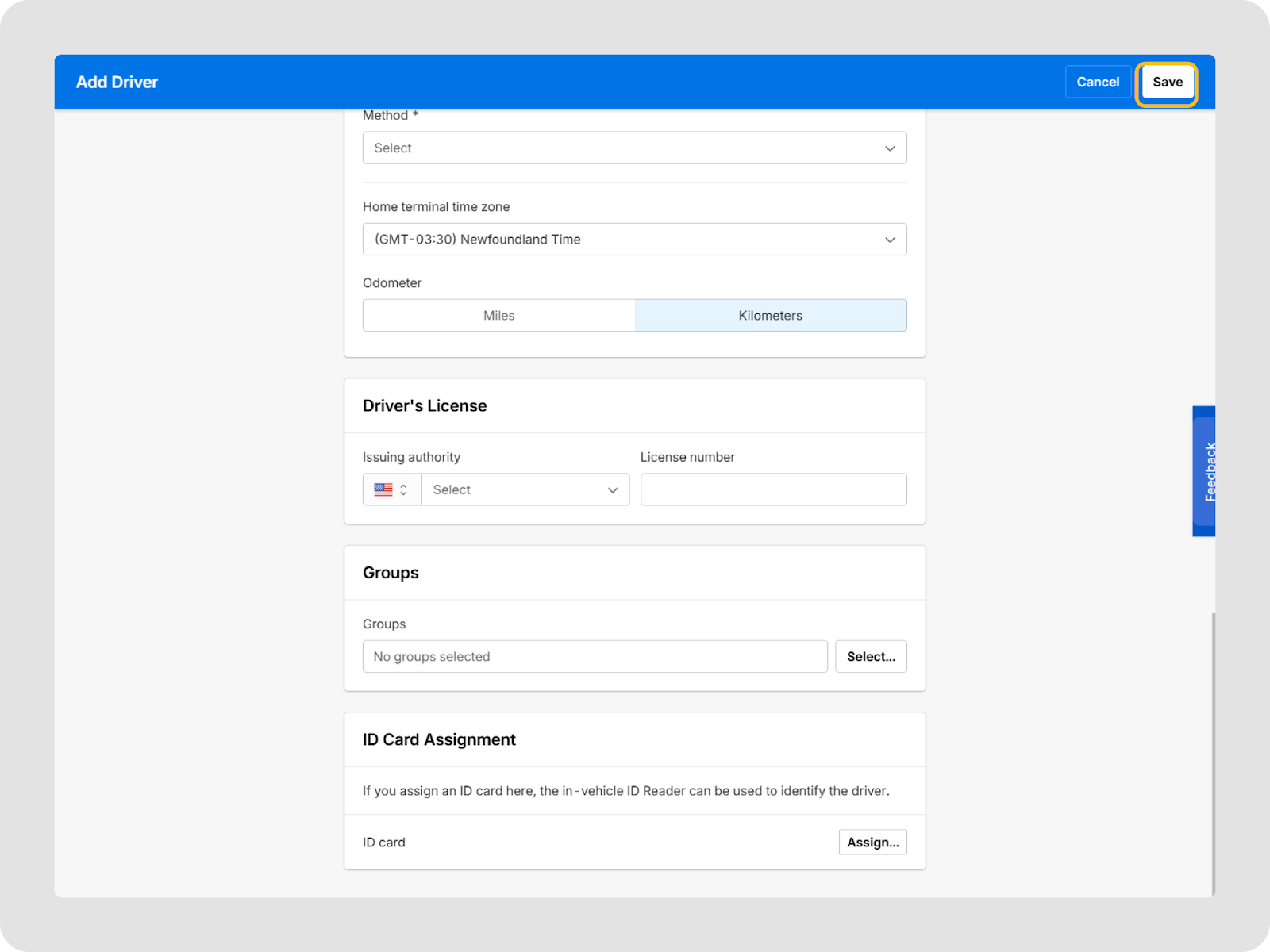Click the No groups selected field
The height and width of the screenshot is (952, 1270).
tap(595, 657)
